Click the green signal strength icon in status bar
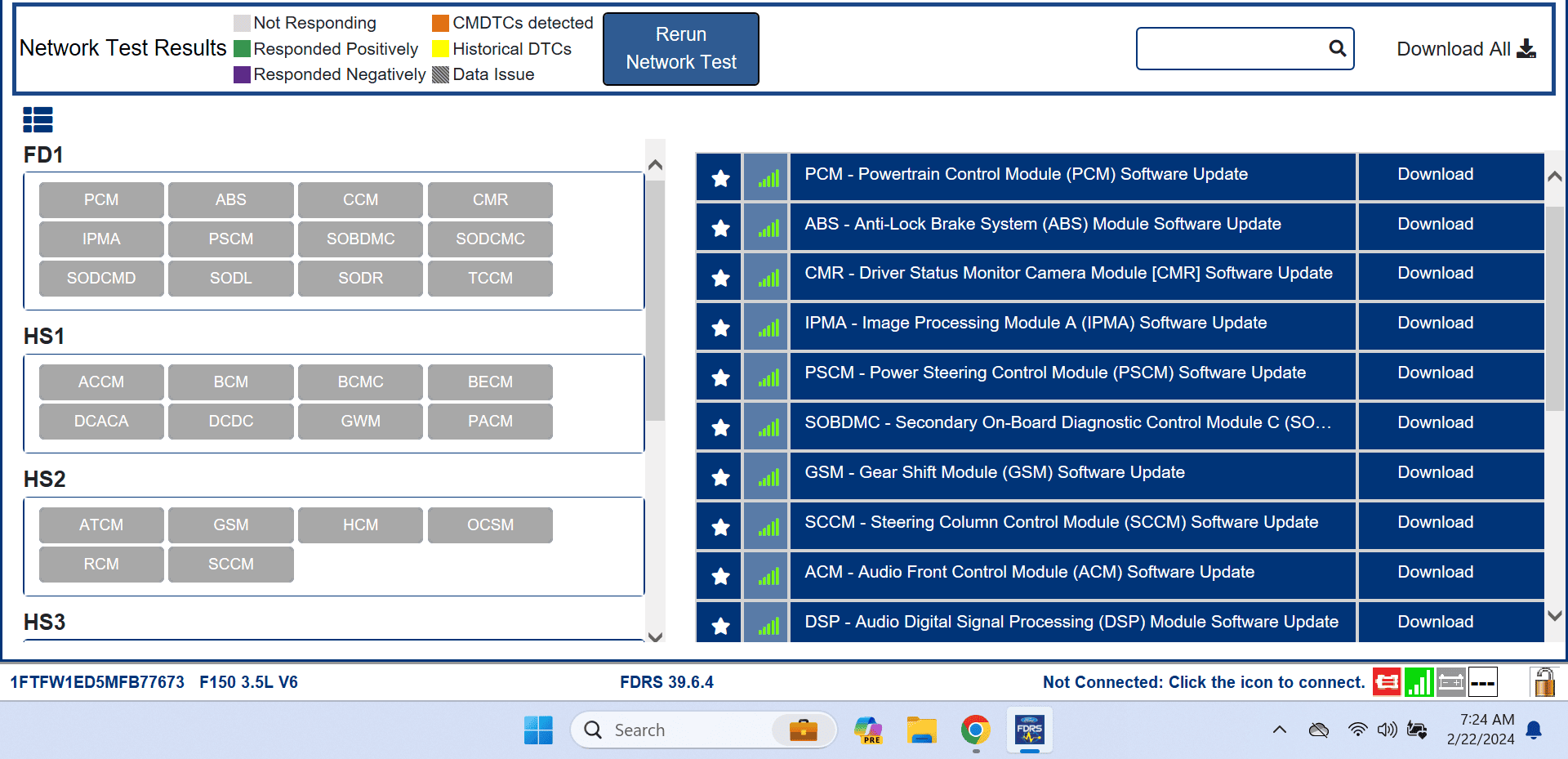This screenshot has height=759, width=1568. click(1419, 681)
